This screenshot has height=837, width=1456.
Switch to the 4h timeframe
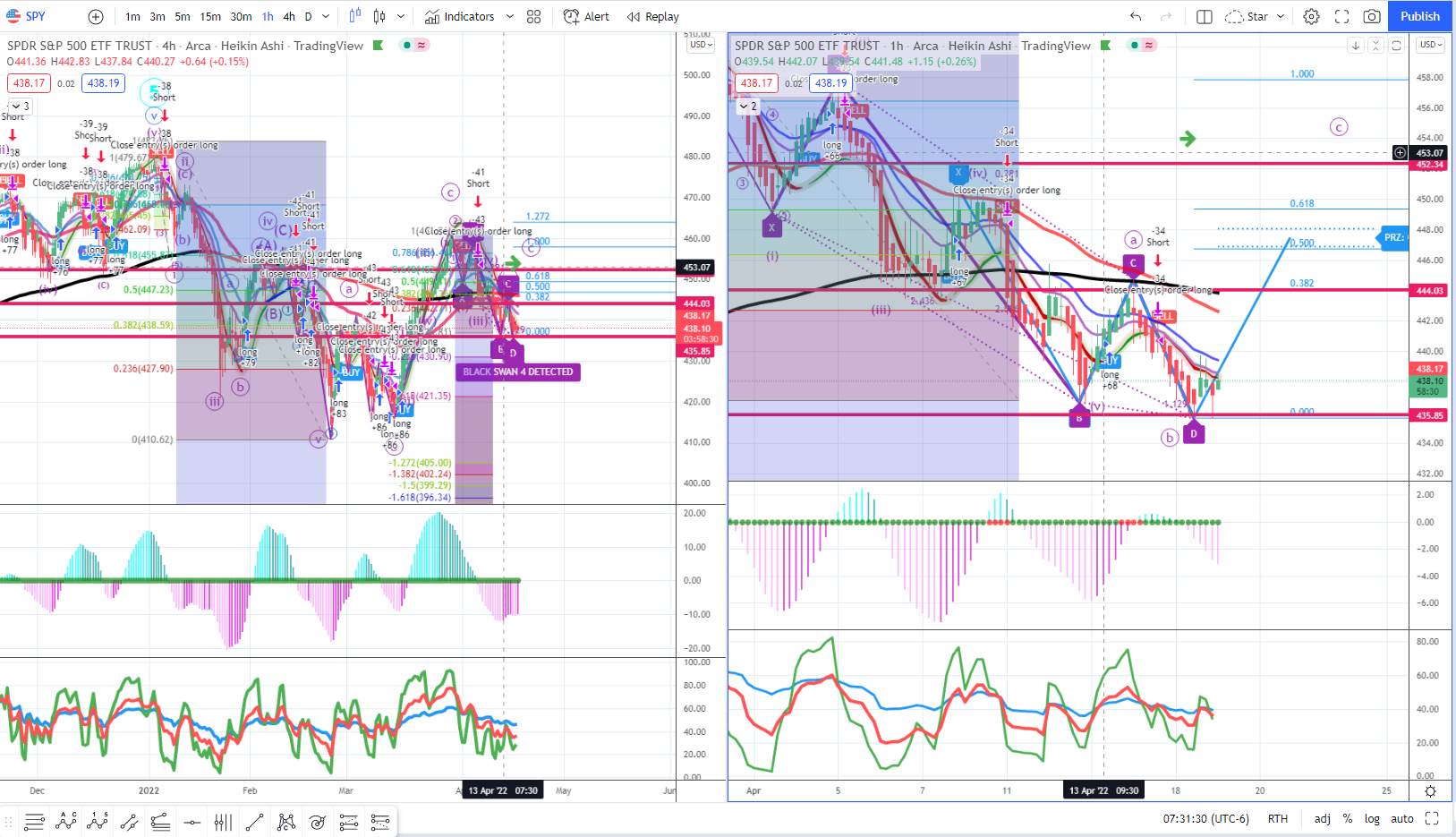289,16
